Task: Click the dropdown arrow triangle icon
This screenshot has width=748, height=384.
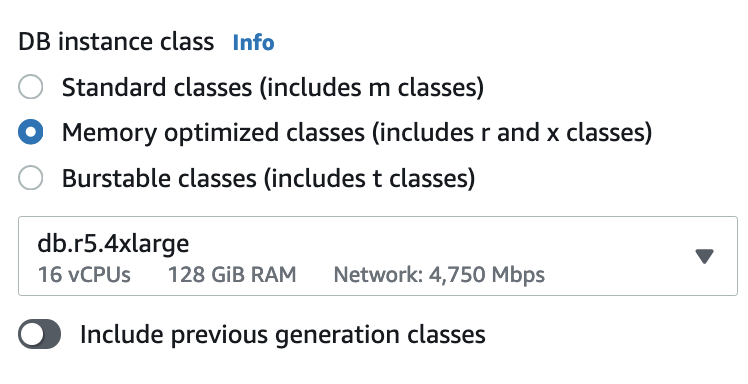Action: coord(704,257)
